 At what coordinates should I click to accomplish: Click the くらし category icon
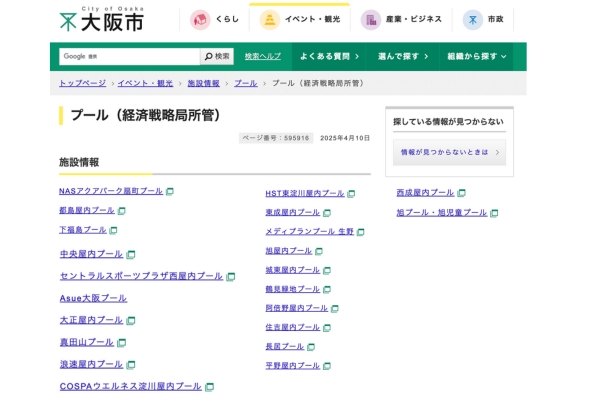[200, 19]
